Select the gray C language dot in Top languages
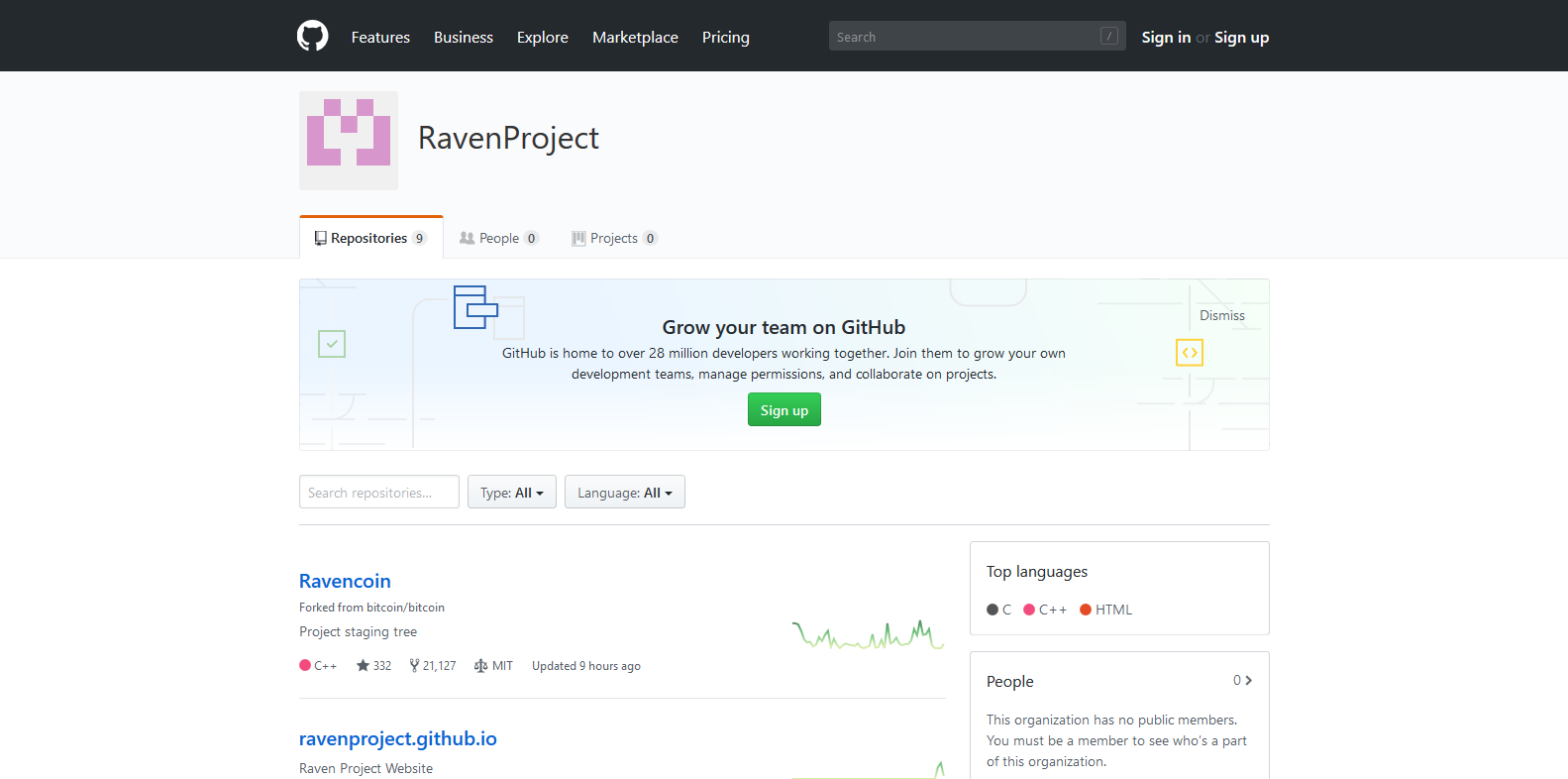 coord(993,610)
